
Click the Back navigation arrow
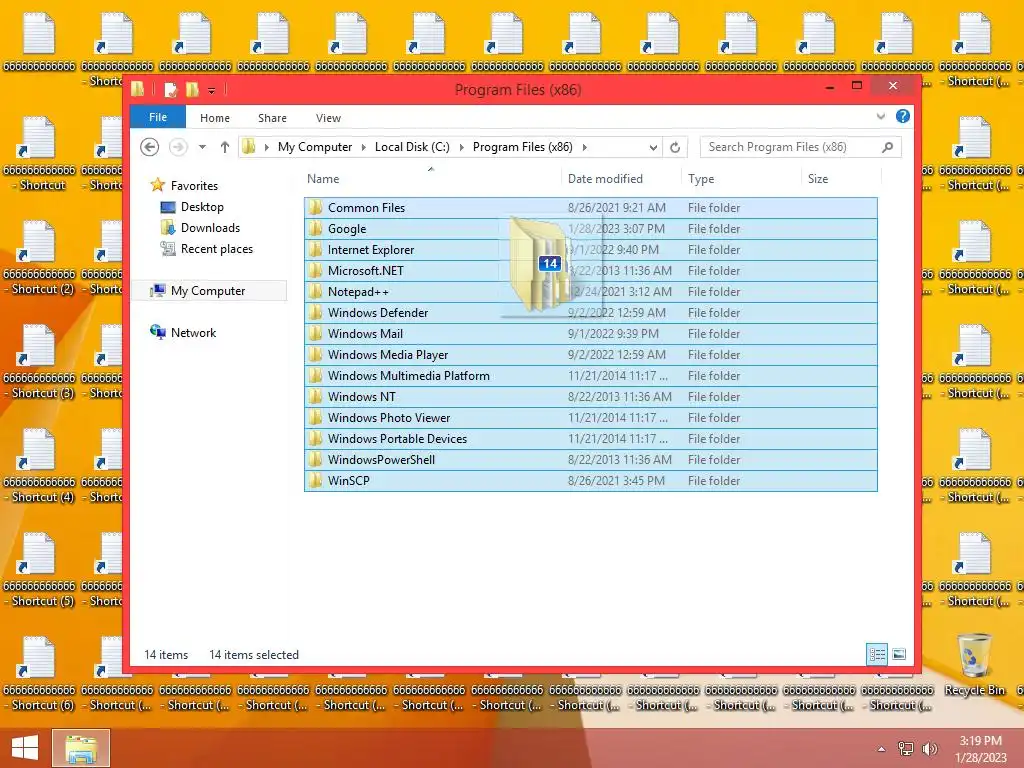pyautogui.click(x=150, y=148)
